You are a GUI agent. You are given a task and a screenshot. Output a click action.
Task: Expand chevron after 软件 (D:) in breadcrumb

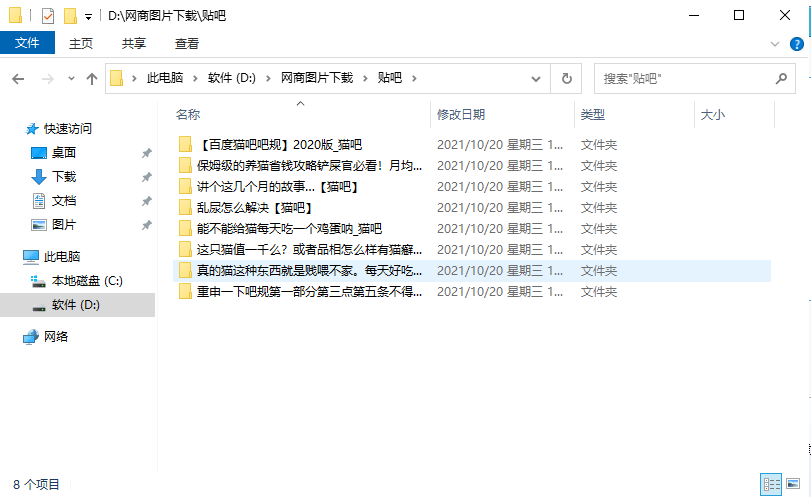pos(268,79)
